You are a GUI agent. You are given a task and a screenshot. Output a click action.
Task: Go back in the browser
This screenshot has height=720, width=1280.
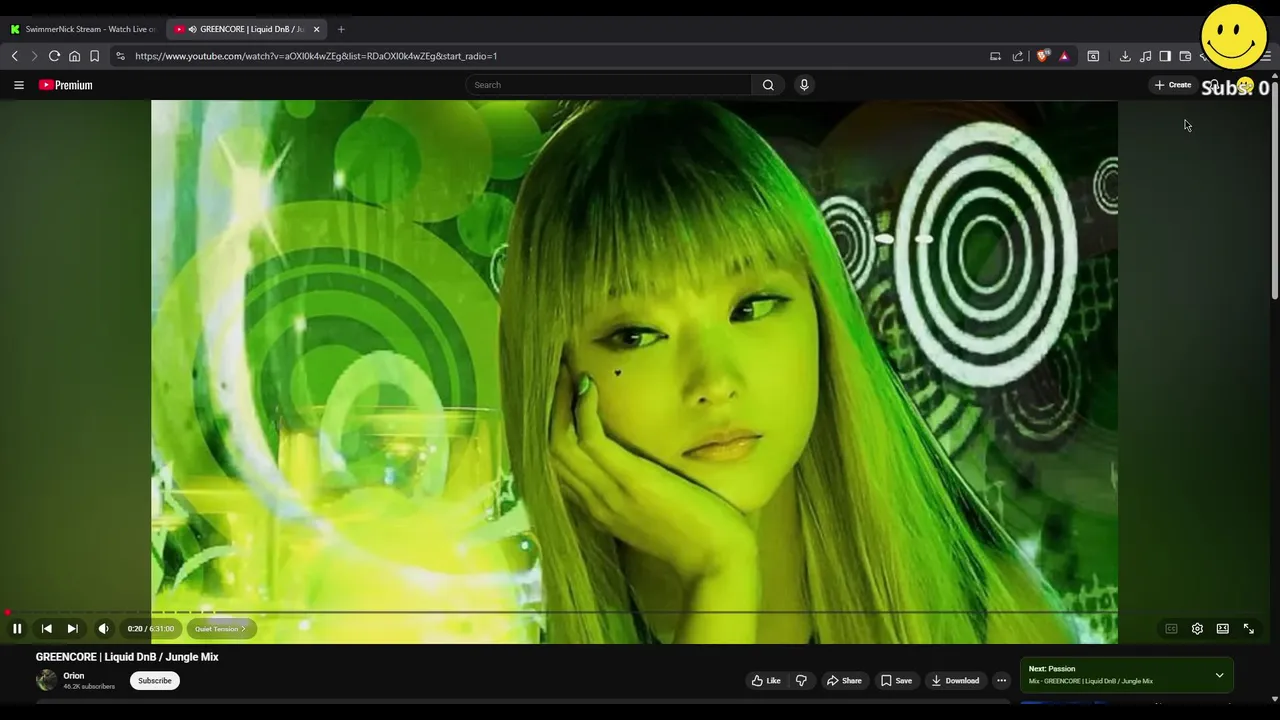click(15, 56)
